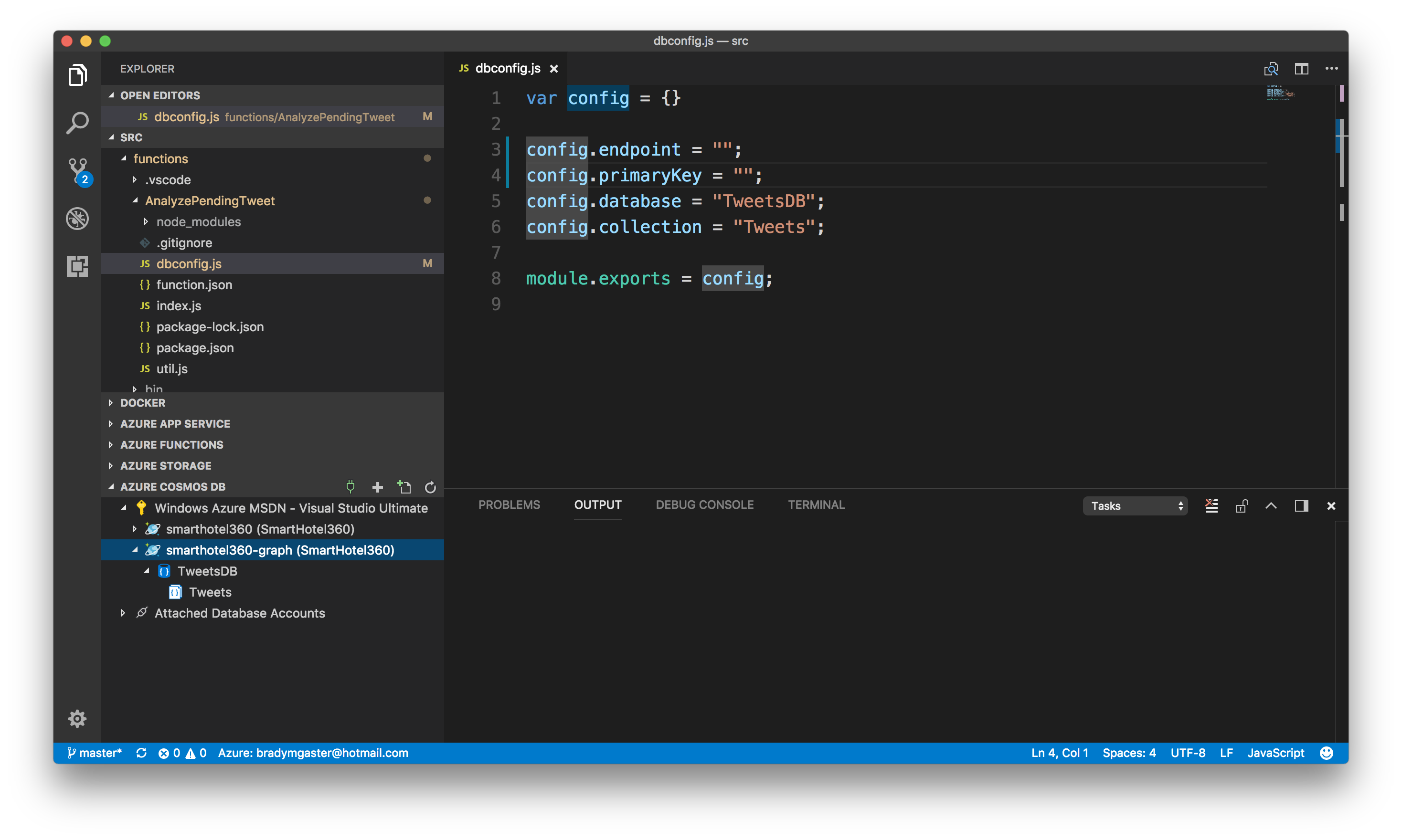This screenshot has height=840, width=1402.
Task: Click the master branch in status bar
Action: (x=95, y=753)
